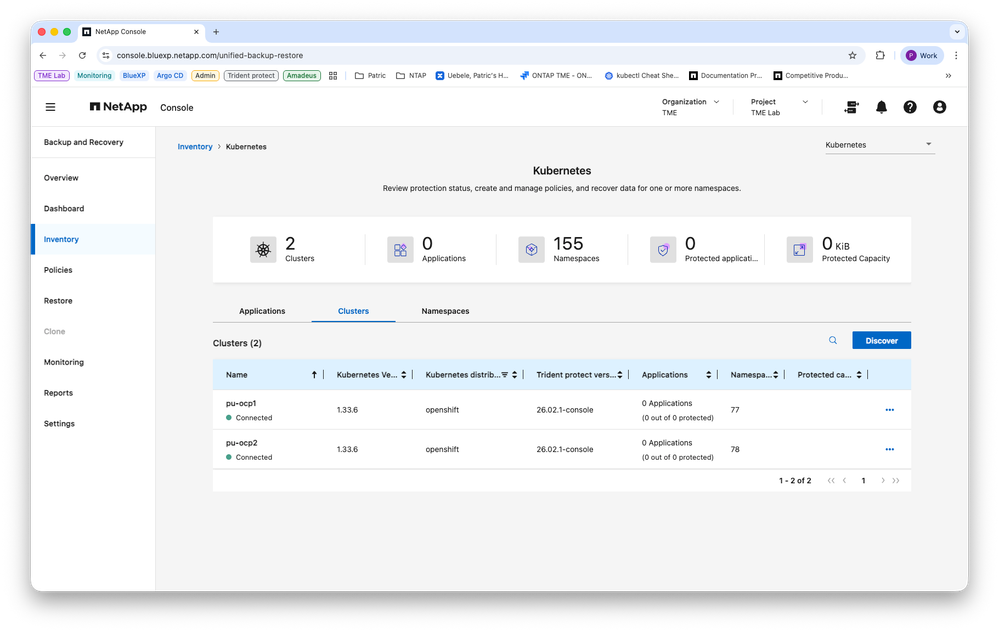Open the hamburger navigation menu
This screenshot has width=999, height=632.
pyautogui.click(x=50, y=107)
